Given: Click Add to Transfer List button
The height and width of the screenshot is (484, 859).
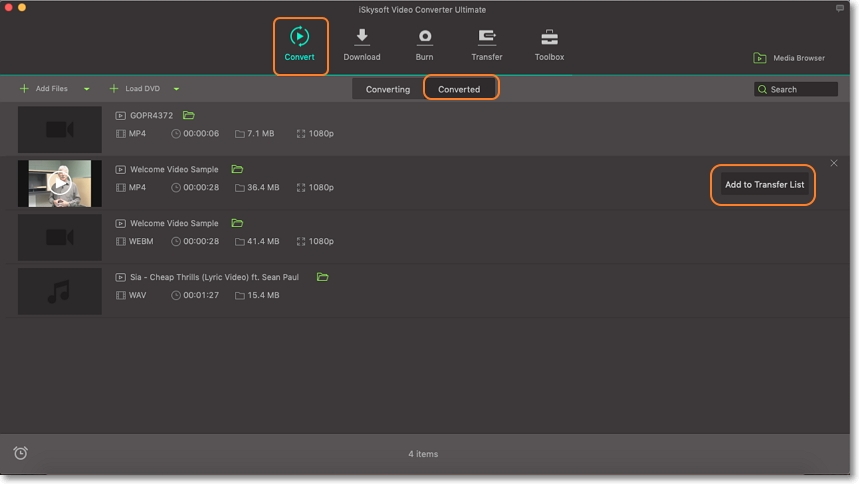Looking at the screenshot, I should [x=764, y=184].
